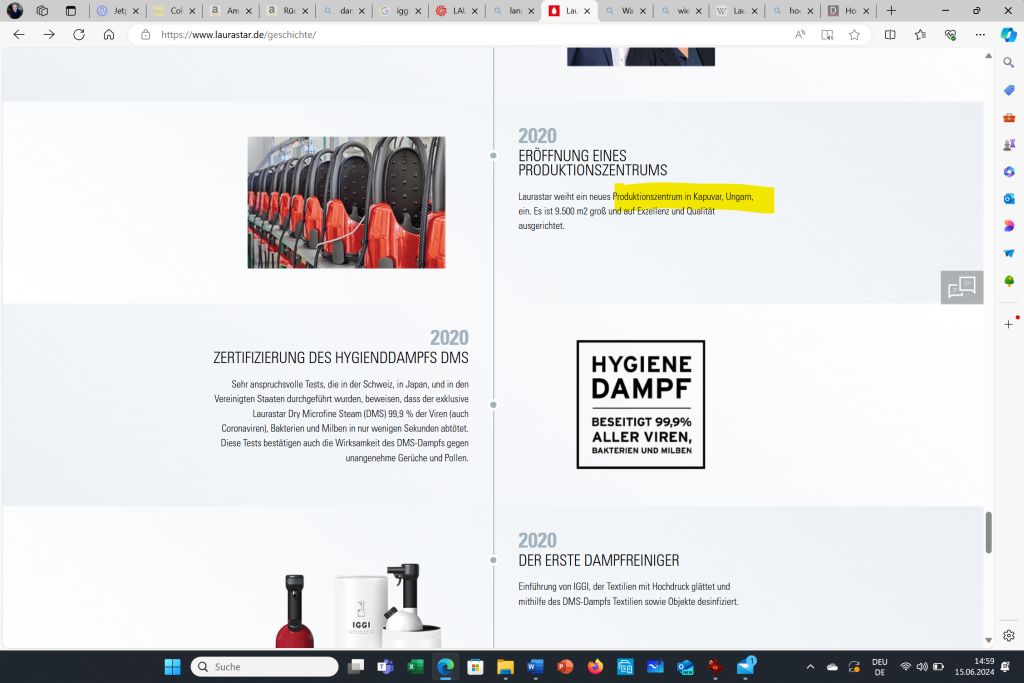Toggle Read aloud in the address bar
Screen dimensions: 1024x683
(800, 34)
